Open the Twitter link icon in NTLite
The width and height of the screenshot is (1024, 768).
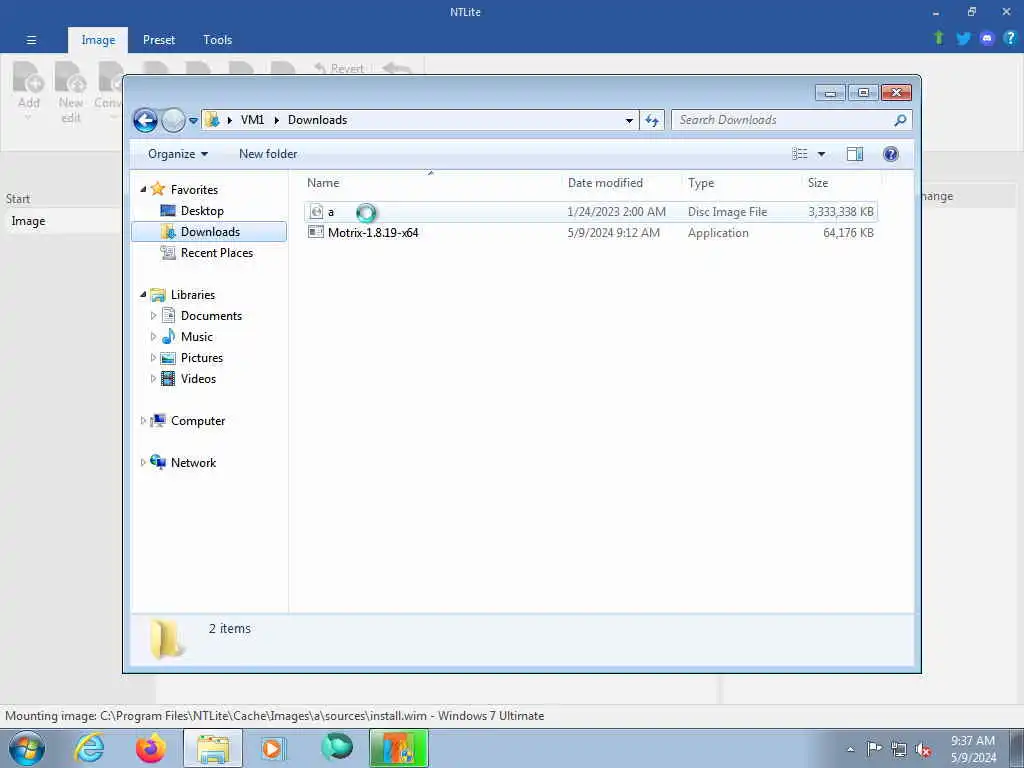point(963,39)
